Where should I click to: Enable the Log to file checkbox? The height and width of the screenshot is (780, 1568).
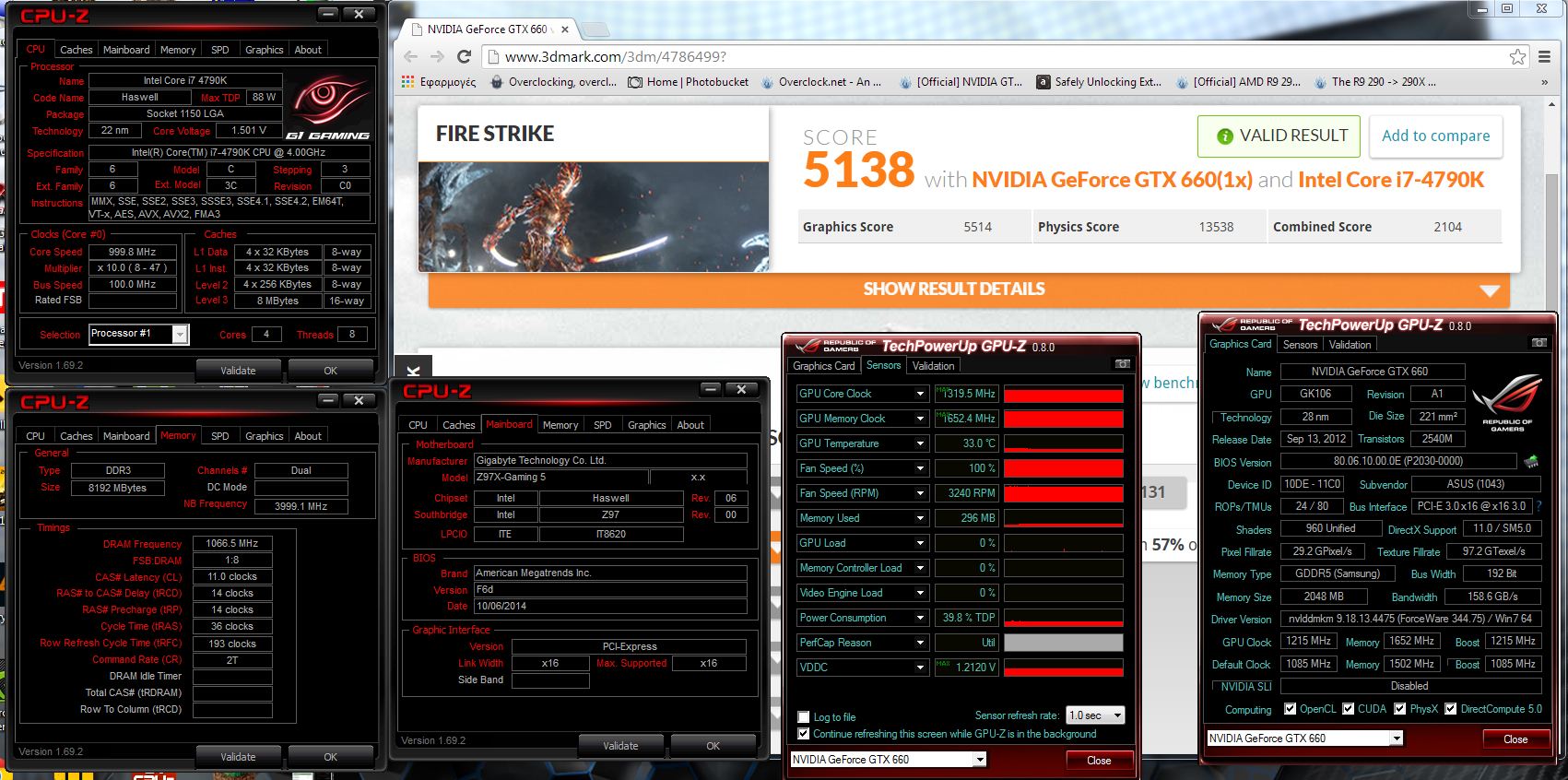[804, 717]
